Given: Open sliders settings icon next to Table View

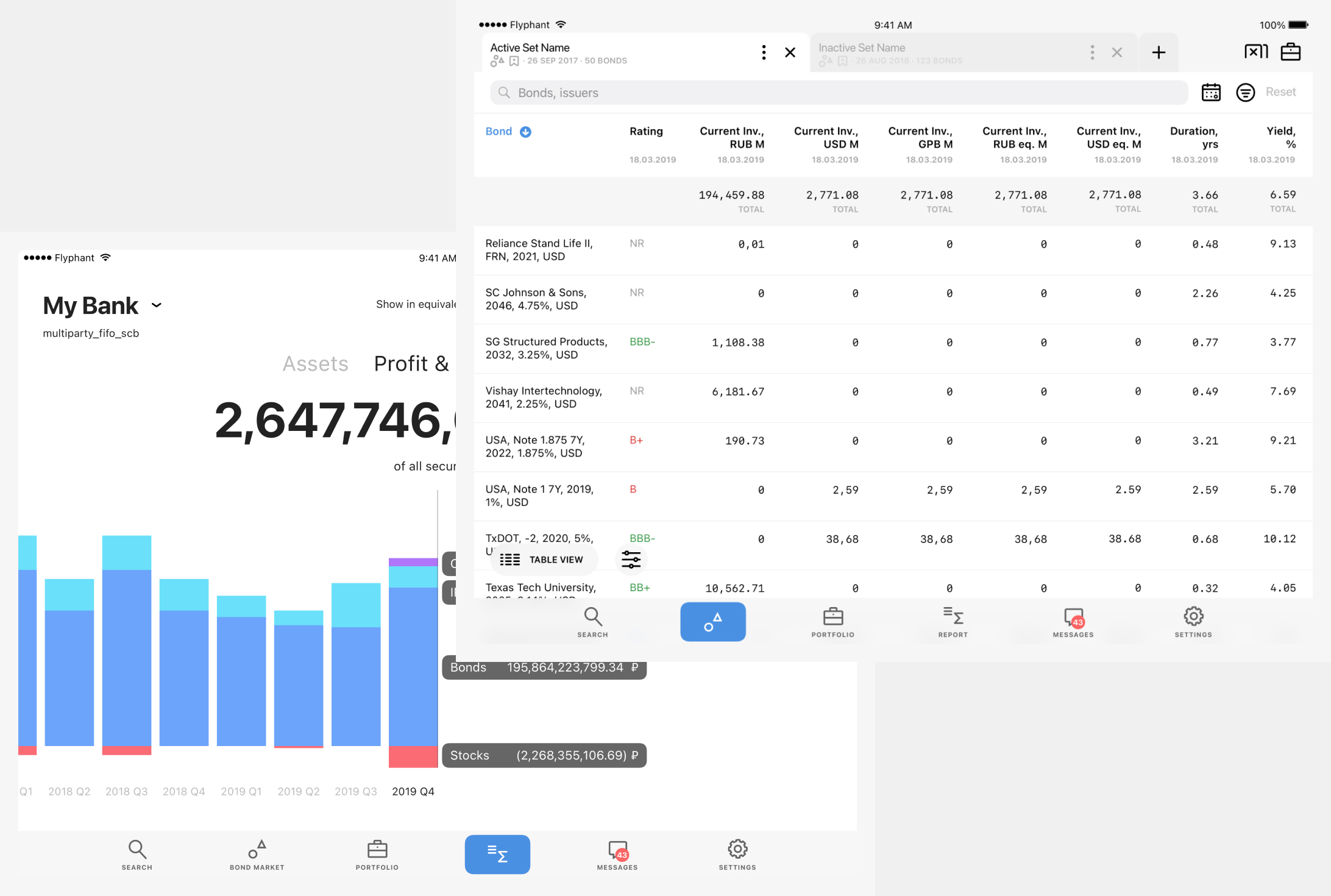Looking at the screenshot, I should tap(631, 559).
